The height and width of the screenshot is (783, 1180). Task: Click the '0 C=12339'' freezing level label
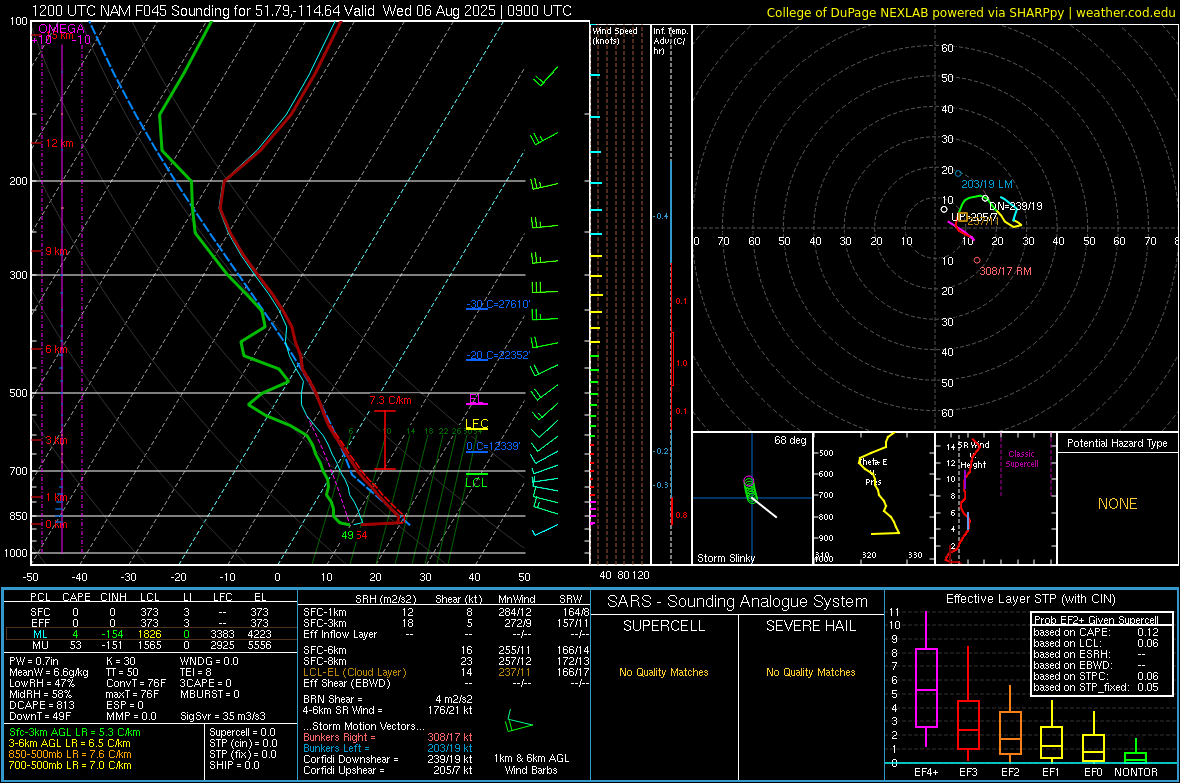493,446
